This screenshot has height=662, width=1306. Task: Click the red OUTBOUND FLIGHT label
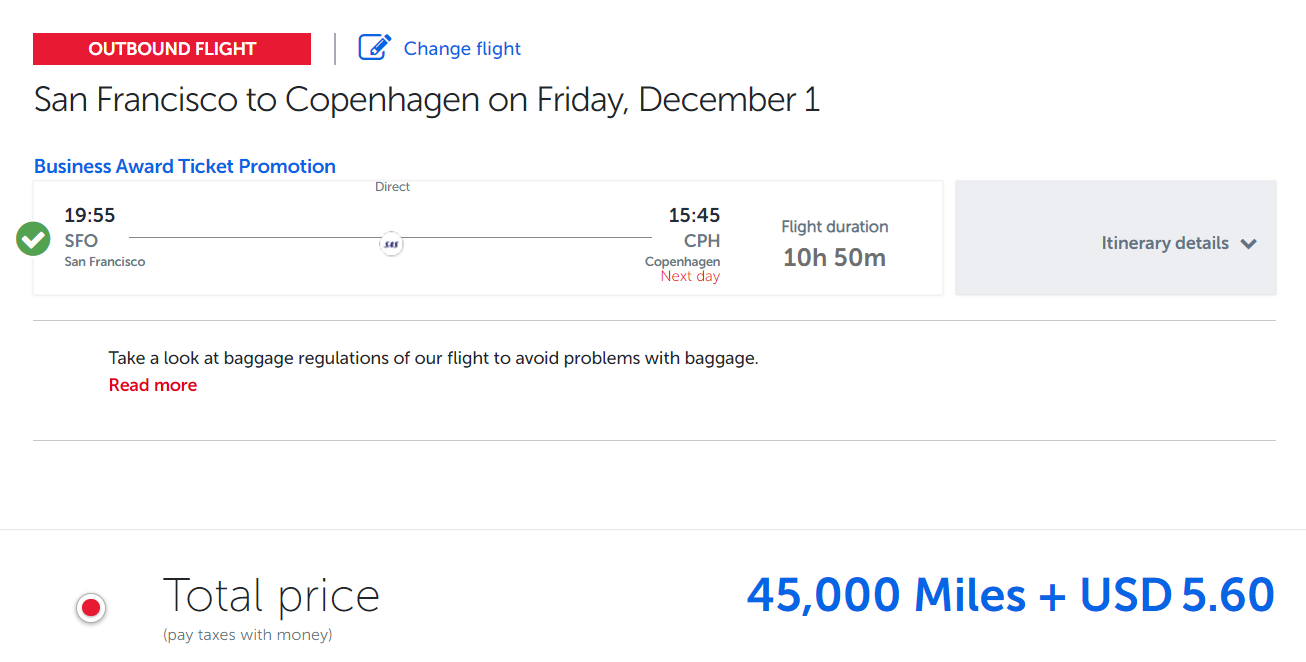[172, 48]
